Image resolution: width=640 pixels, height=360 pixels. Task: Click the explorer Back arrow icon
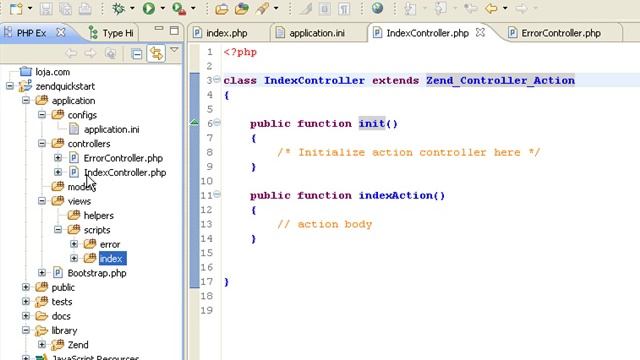coord(71,53)
